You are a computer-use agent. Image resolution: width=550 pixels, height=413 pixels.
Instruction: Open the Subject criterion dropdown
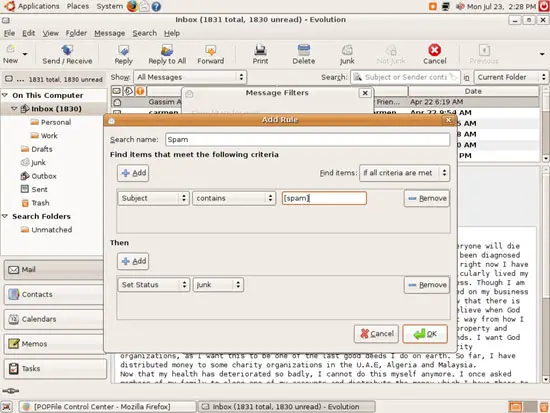pos(153,198)
